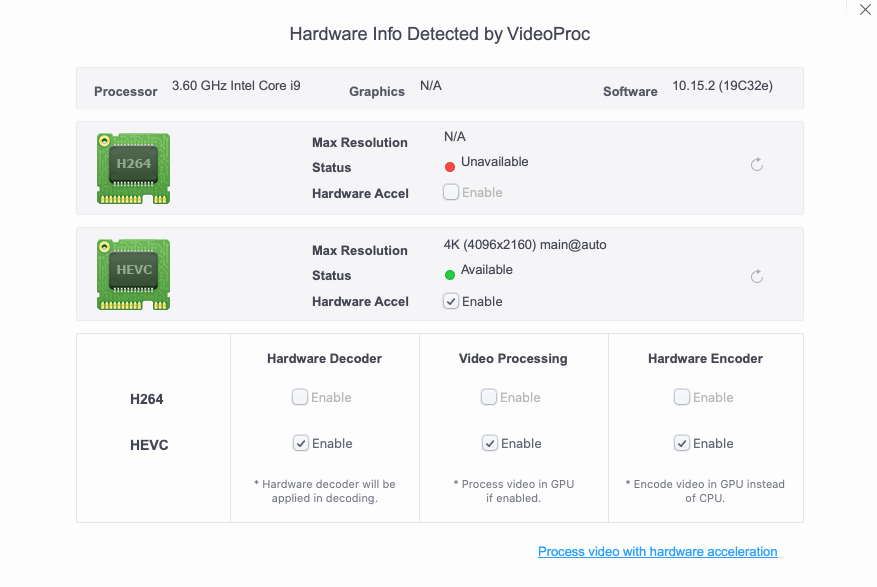877x587 pixels.
Task: Click the red Unavailable status dot
Action: click(x=450, y=167)
